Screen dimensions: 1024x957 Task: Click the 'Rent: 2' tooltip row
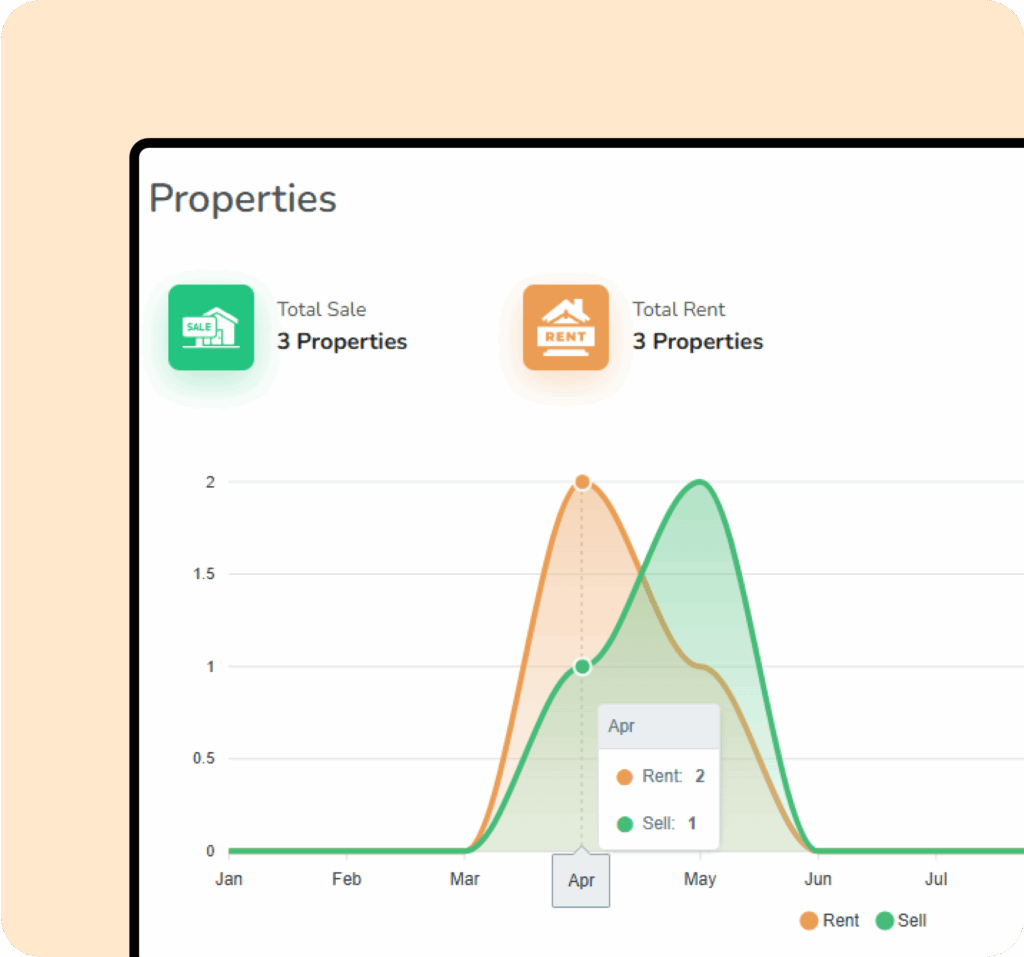coord(660,776)
